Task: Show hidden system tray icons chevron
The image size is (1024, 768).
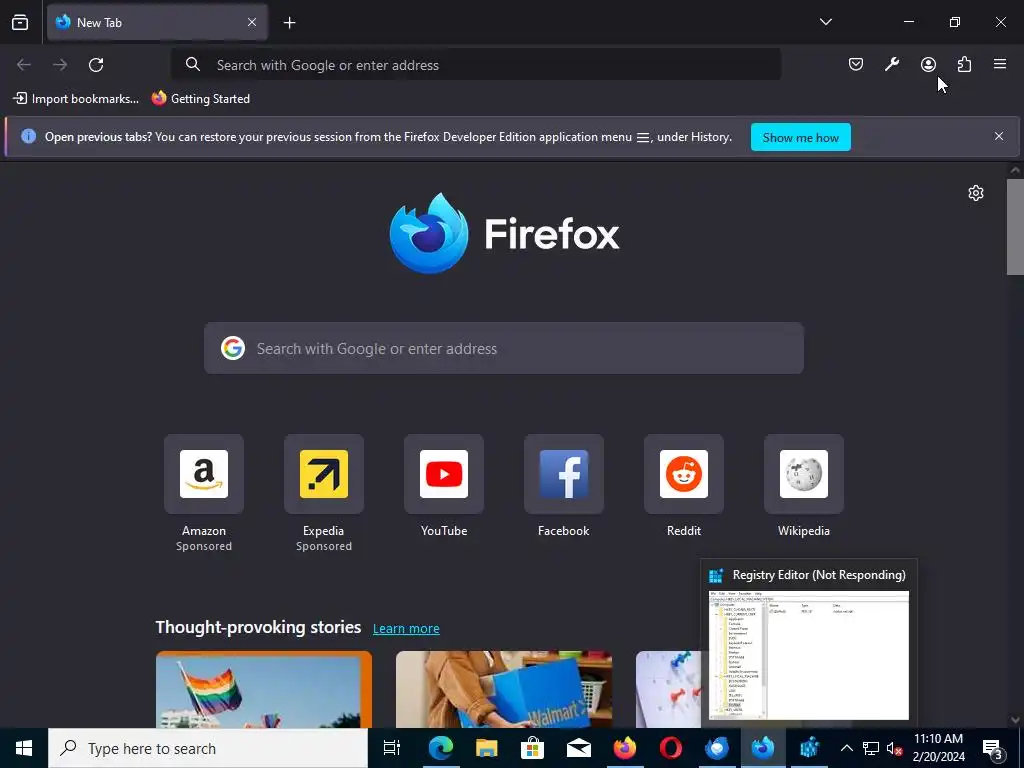Action: click(846, 748)
